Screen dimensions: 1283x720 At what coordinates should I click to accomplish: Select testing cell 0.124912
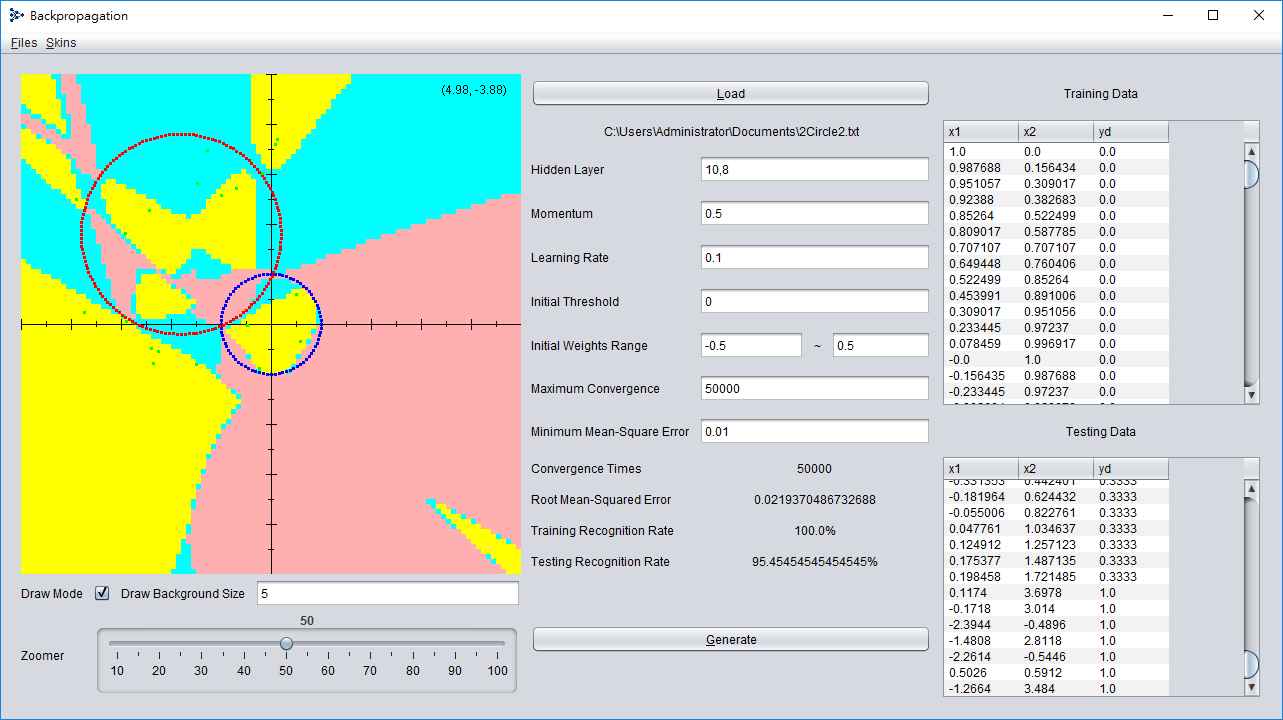tap(981, 545)
